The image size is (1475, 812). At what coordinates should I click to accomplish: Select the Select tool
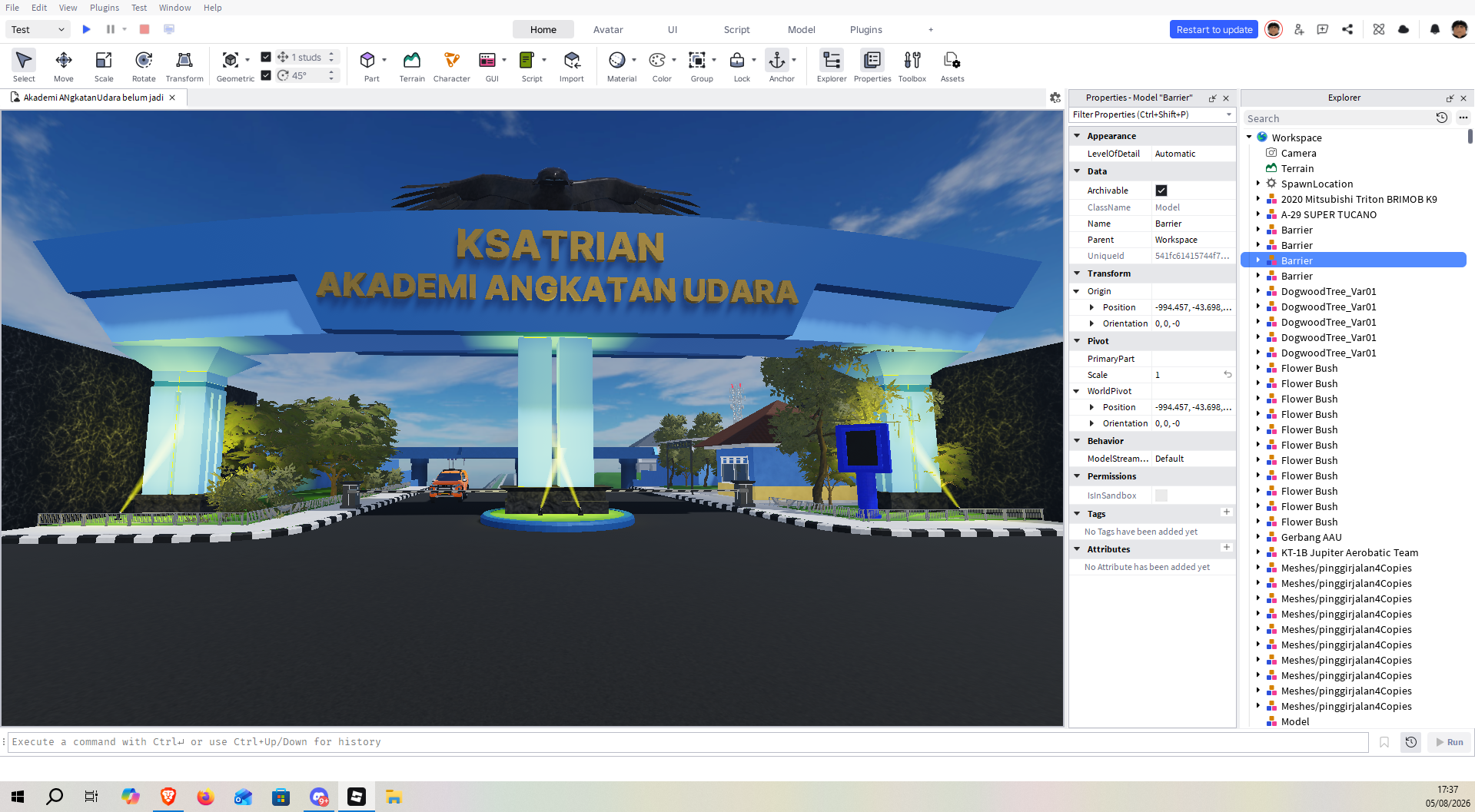(24, 66)
